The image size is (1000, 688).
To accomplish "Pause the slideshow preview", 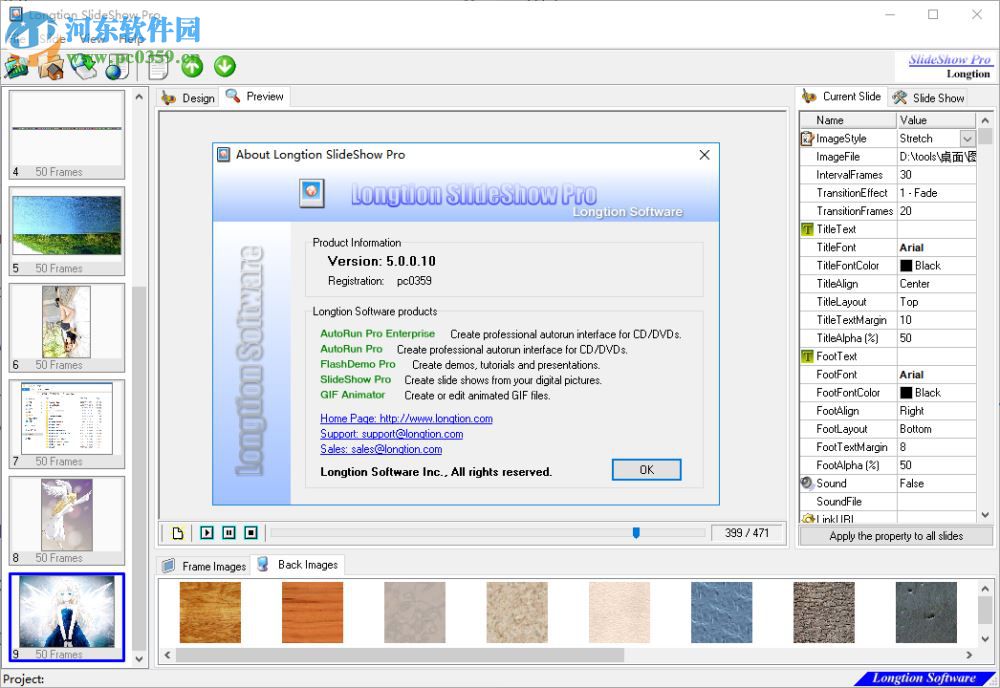I will [229, 532].
